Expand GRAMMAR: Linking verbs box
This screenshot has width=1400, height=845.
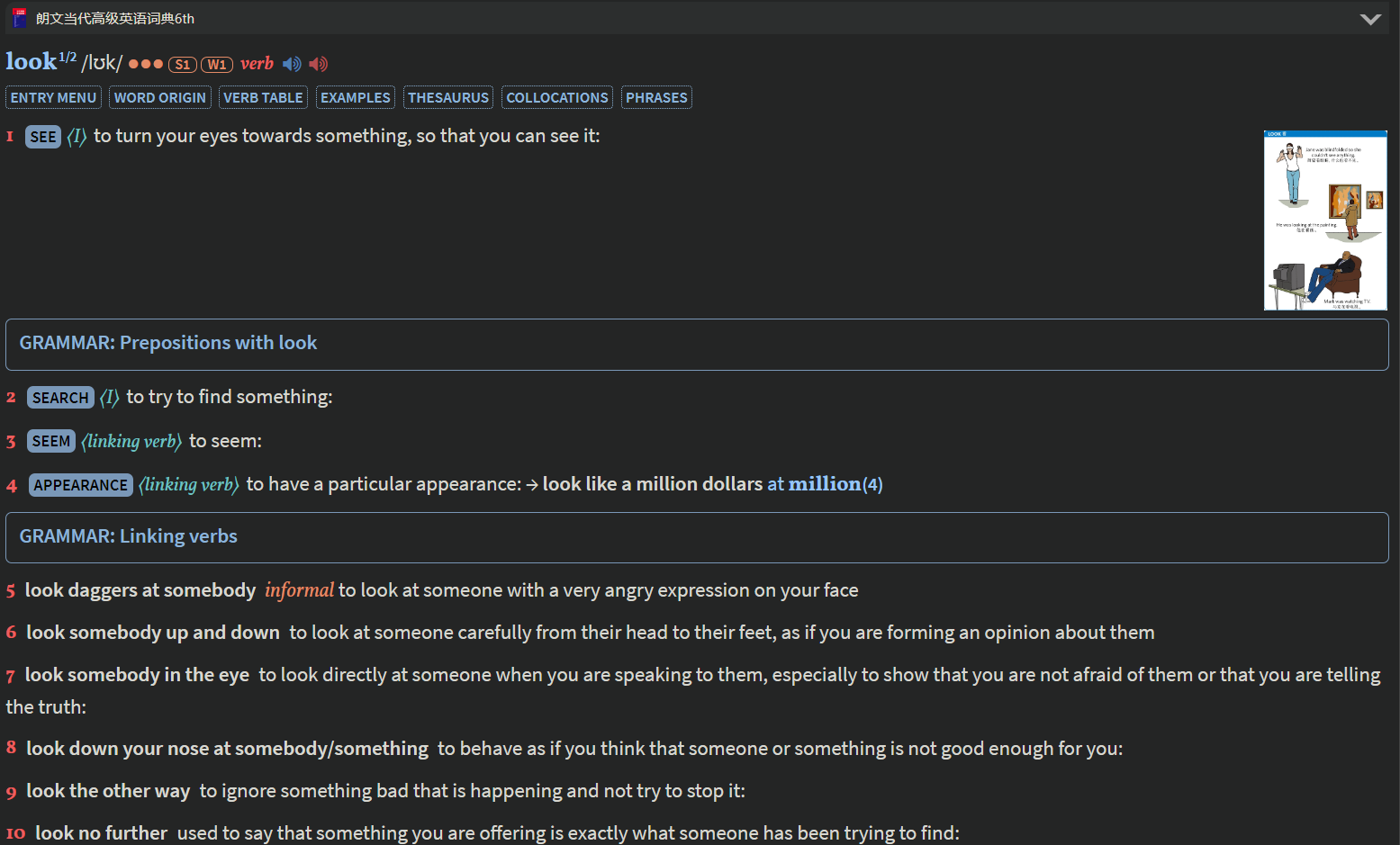coord(697,538)
